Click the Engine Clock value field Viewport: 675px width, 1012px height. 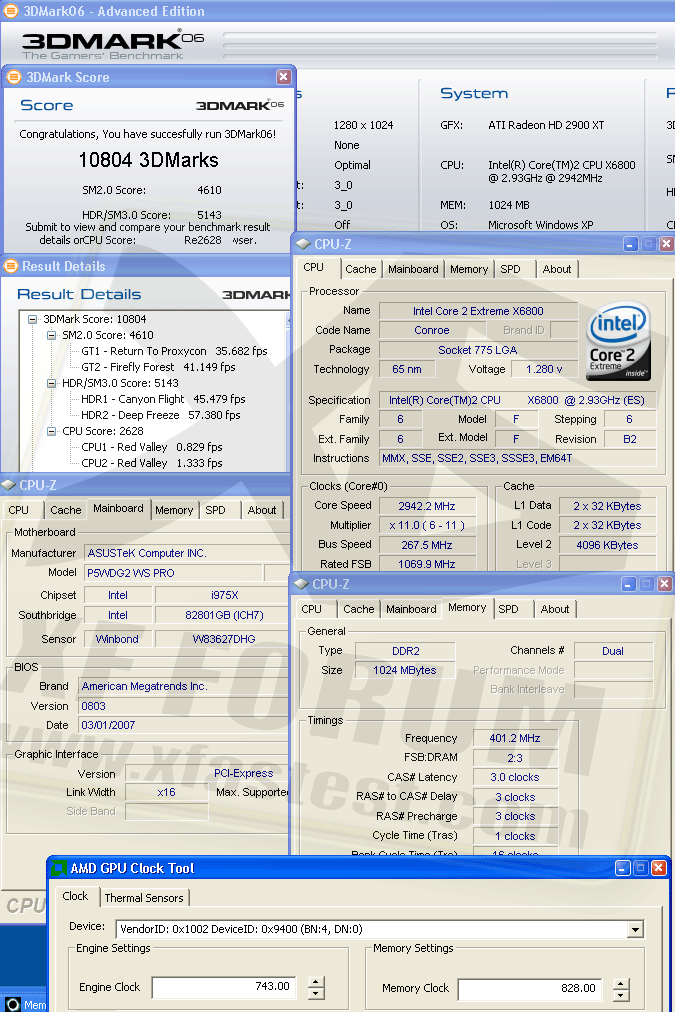(224, 987)
